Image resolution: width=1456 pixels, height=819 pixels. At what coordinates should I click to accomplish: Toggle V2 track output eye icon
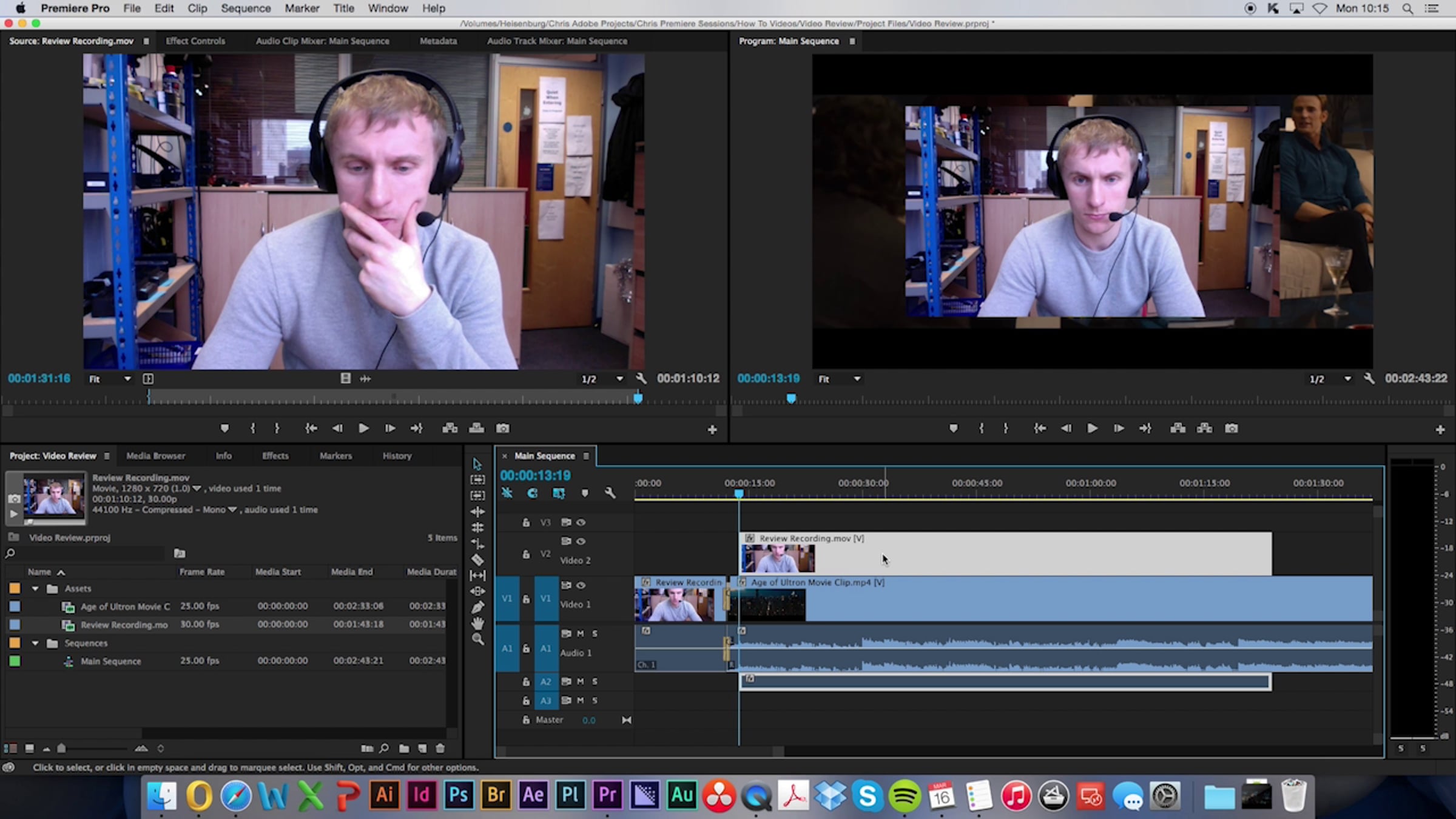[x=581, y=541]
